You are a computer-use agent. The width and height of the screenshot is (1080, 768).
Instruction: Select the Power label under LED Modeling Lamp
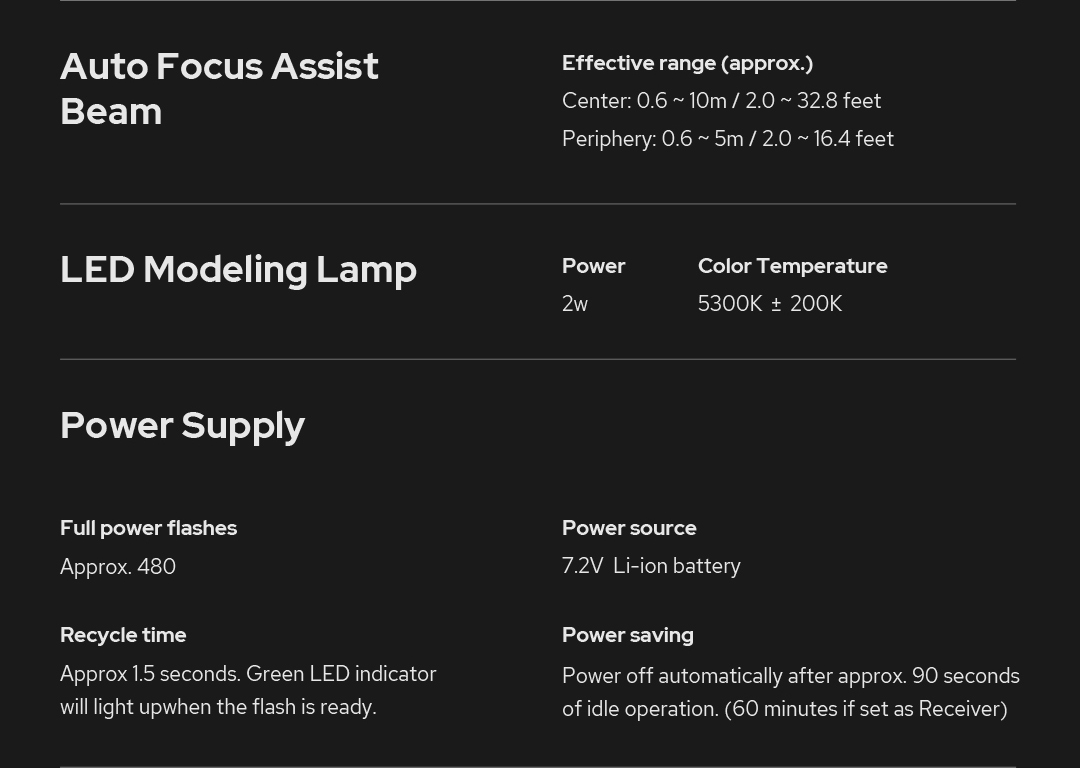[x=593, y=266]
